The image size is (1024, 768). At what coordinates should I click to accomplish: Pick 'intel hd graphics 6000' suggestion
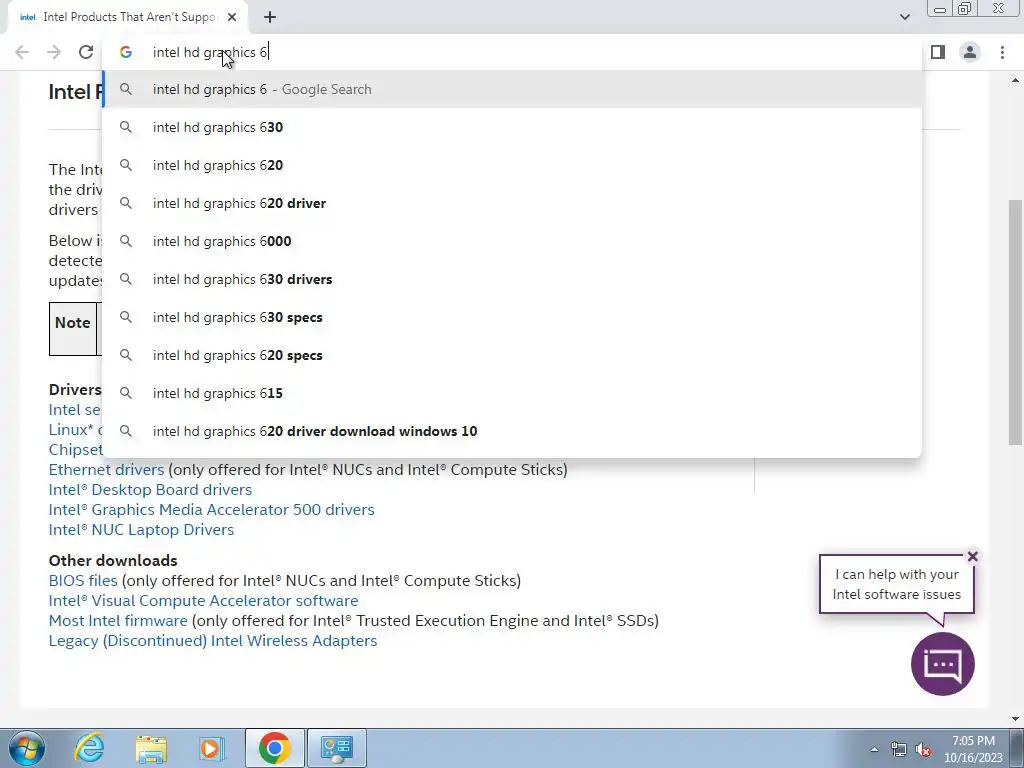[513, 241]
